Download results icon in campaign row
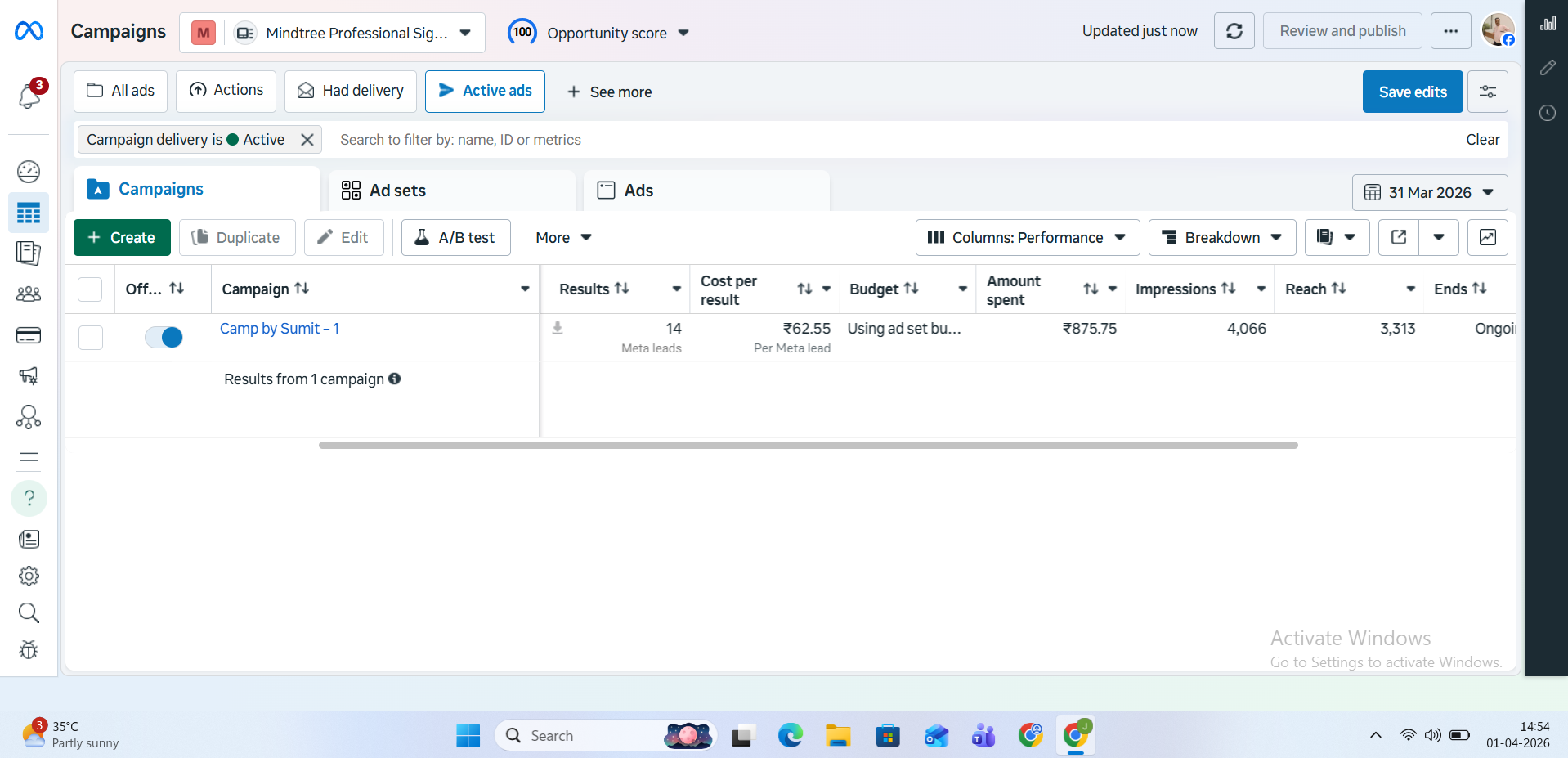Viewport: 1568px width, 758px height. (558, 328)
